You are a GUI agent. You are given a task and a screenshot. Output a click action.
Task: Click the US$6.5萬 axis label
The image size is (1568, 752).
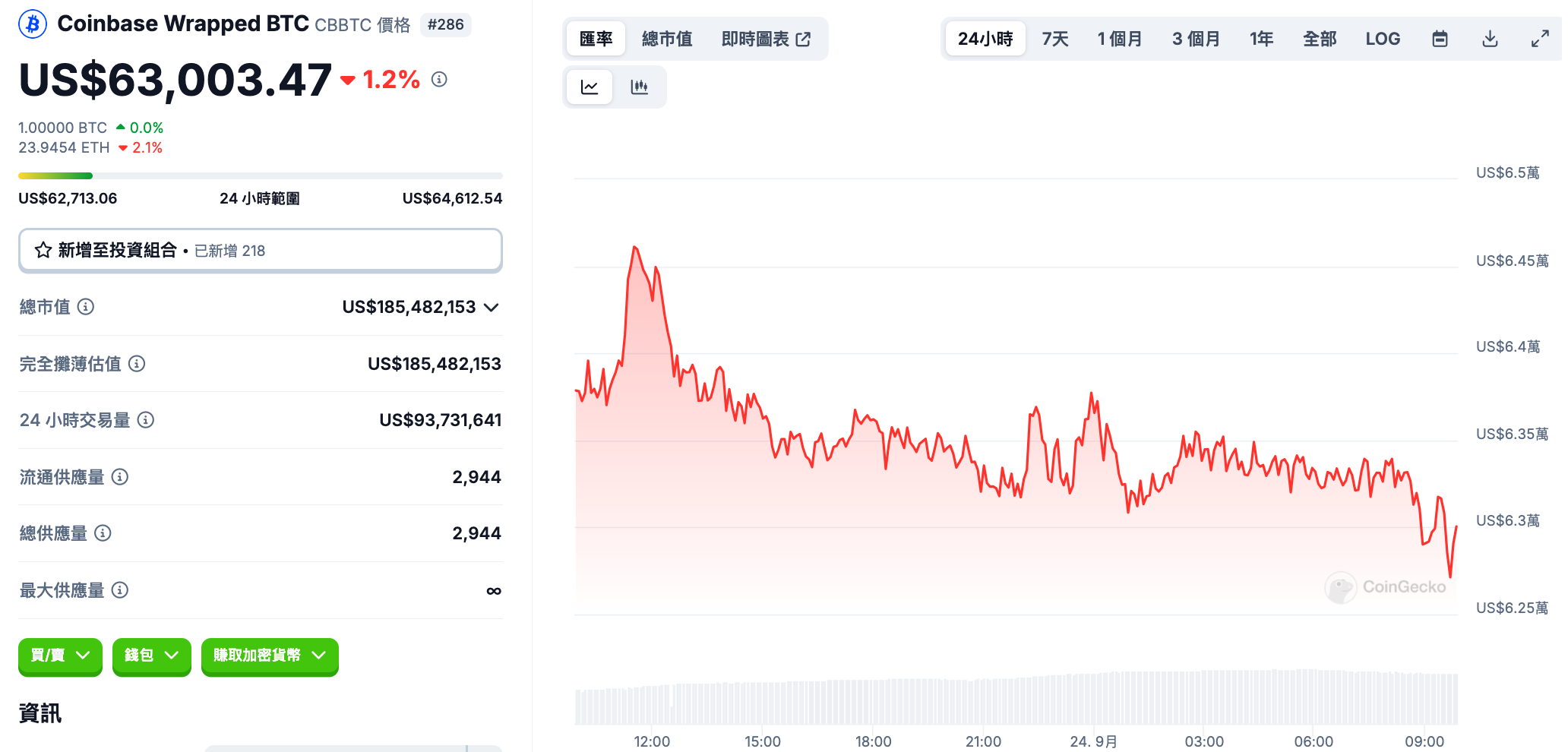1508,172
